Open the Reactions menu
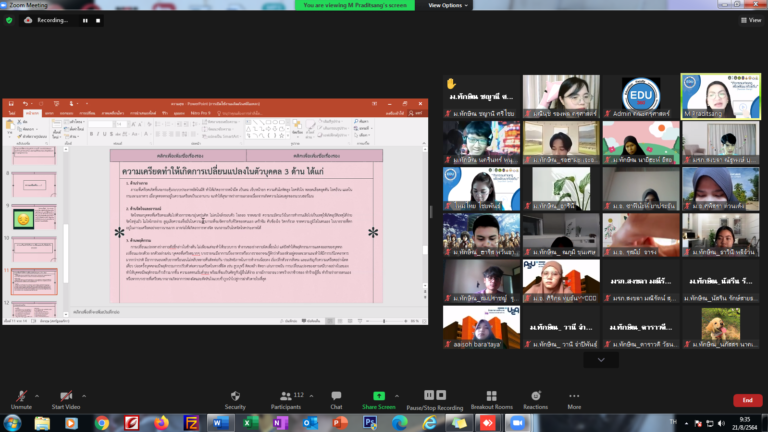The width and height of the screenshot is (768, 432). pos(535,396)
